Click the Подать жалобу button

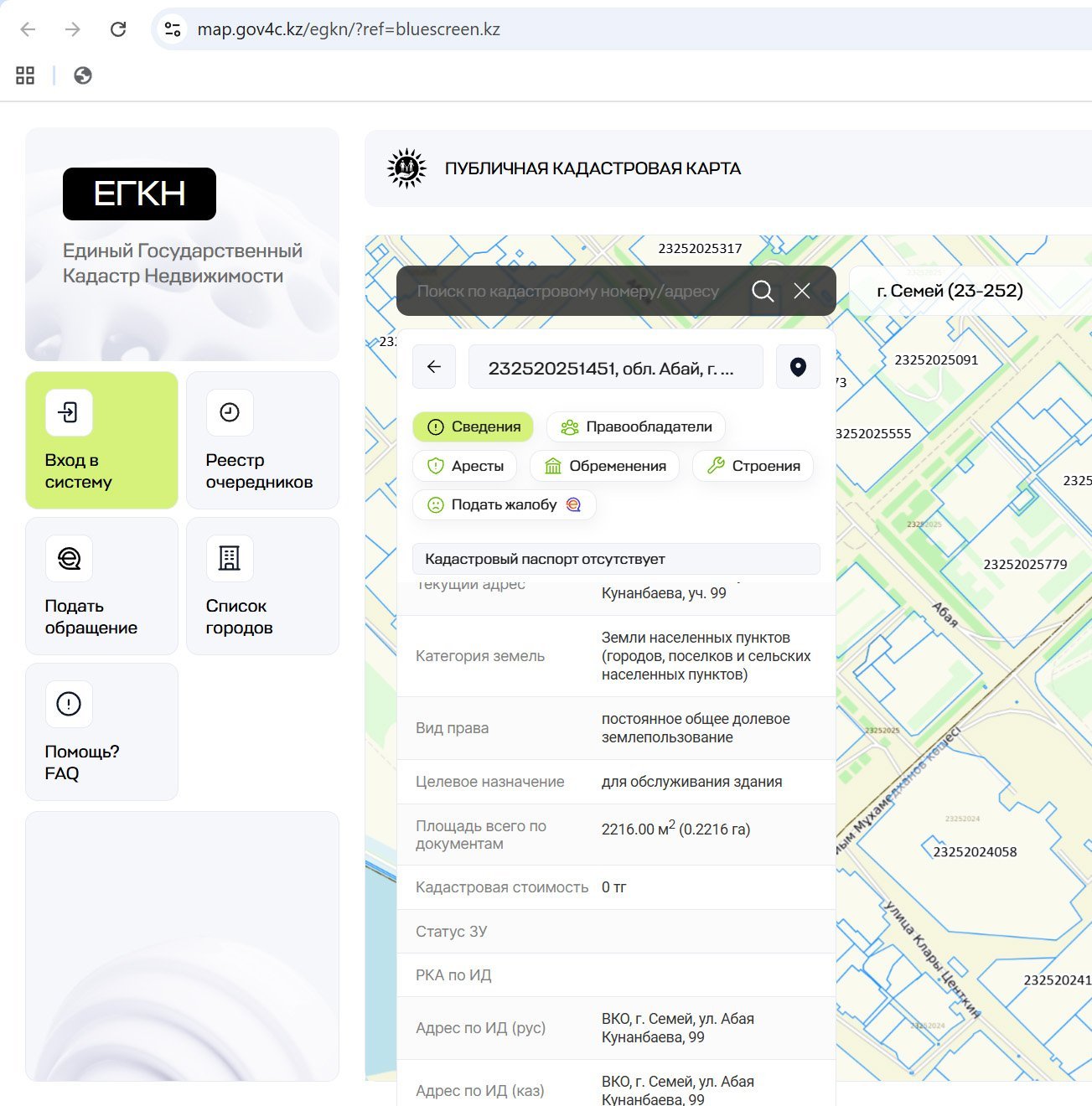click(504, 504)
